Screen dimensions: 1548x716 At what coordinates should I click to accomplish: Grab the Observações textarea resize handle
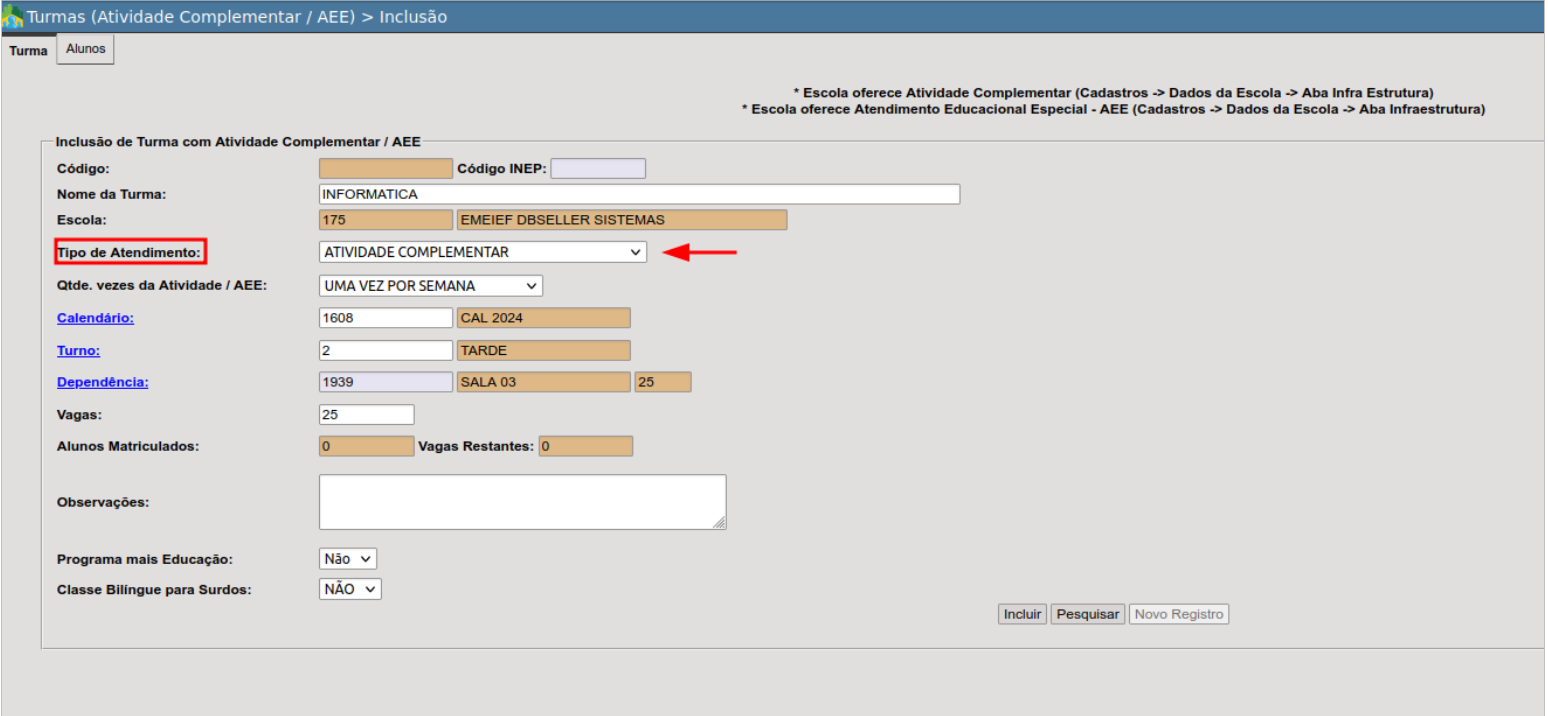click(x=720, y=523)
